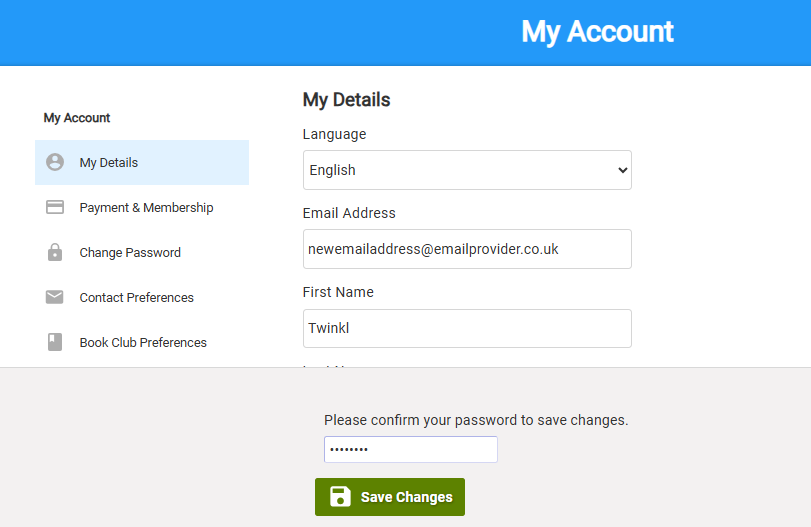Viewport: 811px width, 527px height.
Task: Click the My Account sidebar heading
Action: (x=77, y=118)
